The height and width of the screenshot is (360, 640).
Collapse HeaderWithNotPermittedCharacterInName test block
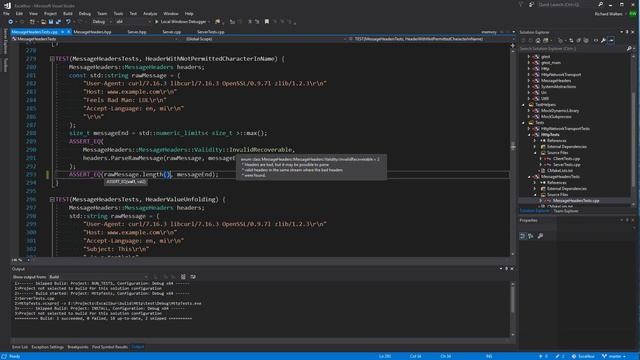coord(52,59)
